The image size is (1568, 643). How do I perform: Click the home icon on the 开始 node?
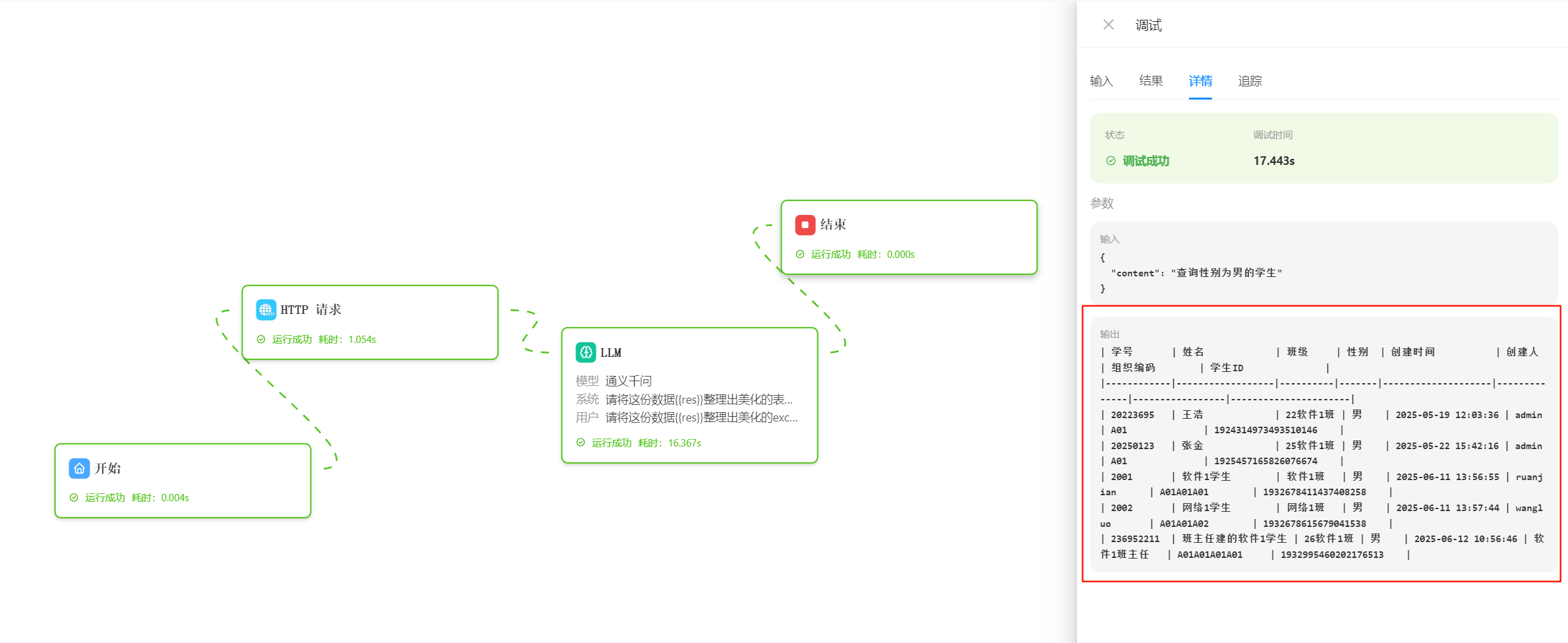click(x=79, y=468)
